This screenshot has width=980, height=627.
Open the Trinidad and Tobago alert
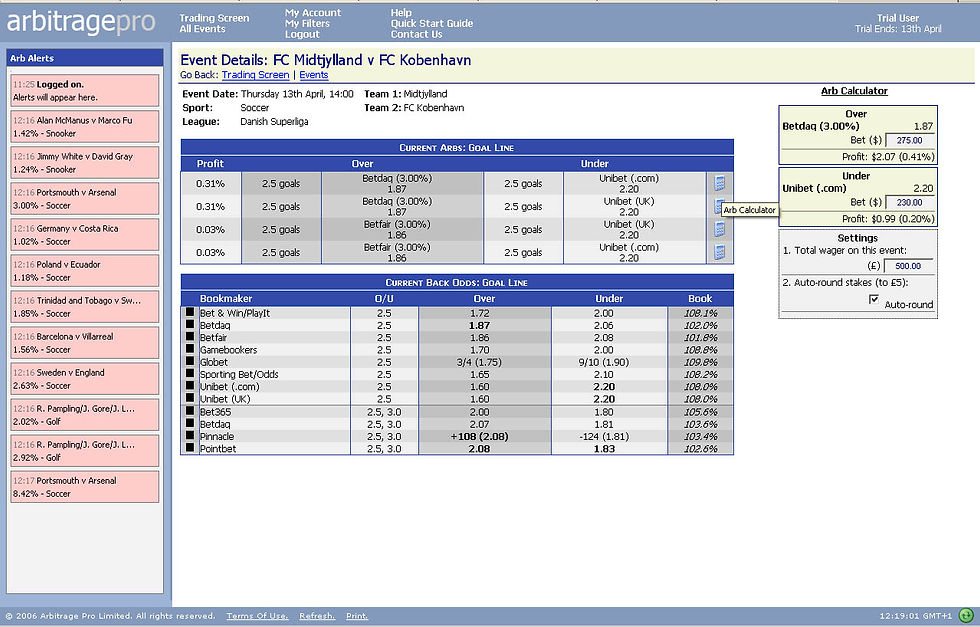(x=84, y=307)
